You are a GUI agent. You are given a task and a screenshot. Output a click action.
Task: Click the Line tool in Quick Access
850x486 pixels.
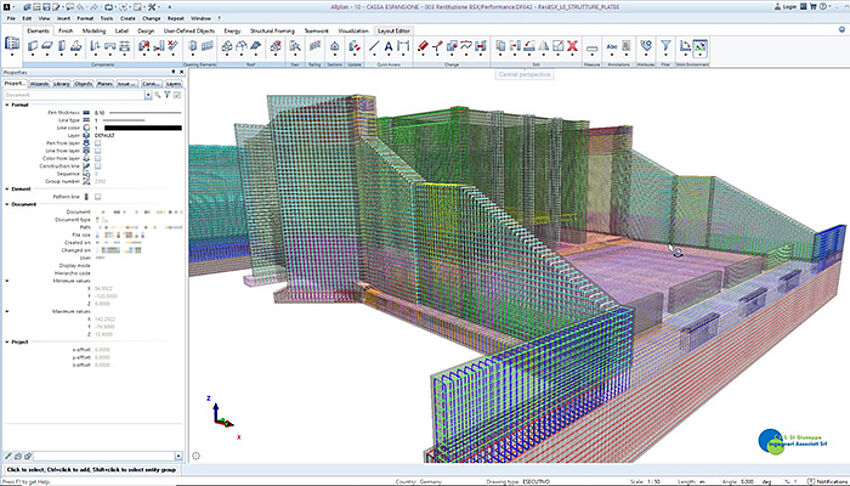[374, 46]
